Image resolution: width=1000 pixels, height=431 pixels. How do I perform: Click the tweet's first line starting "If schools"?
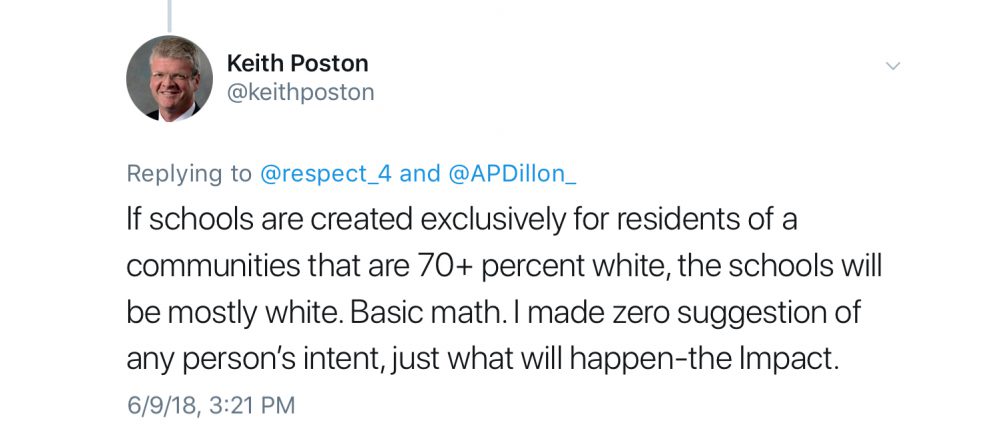[x=461, y=220]
